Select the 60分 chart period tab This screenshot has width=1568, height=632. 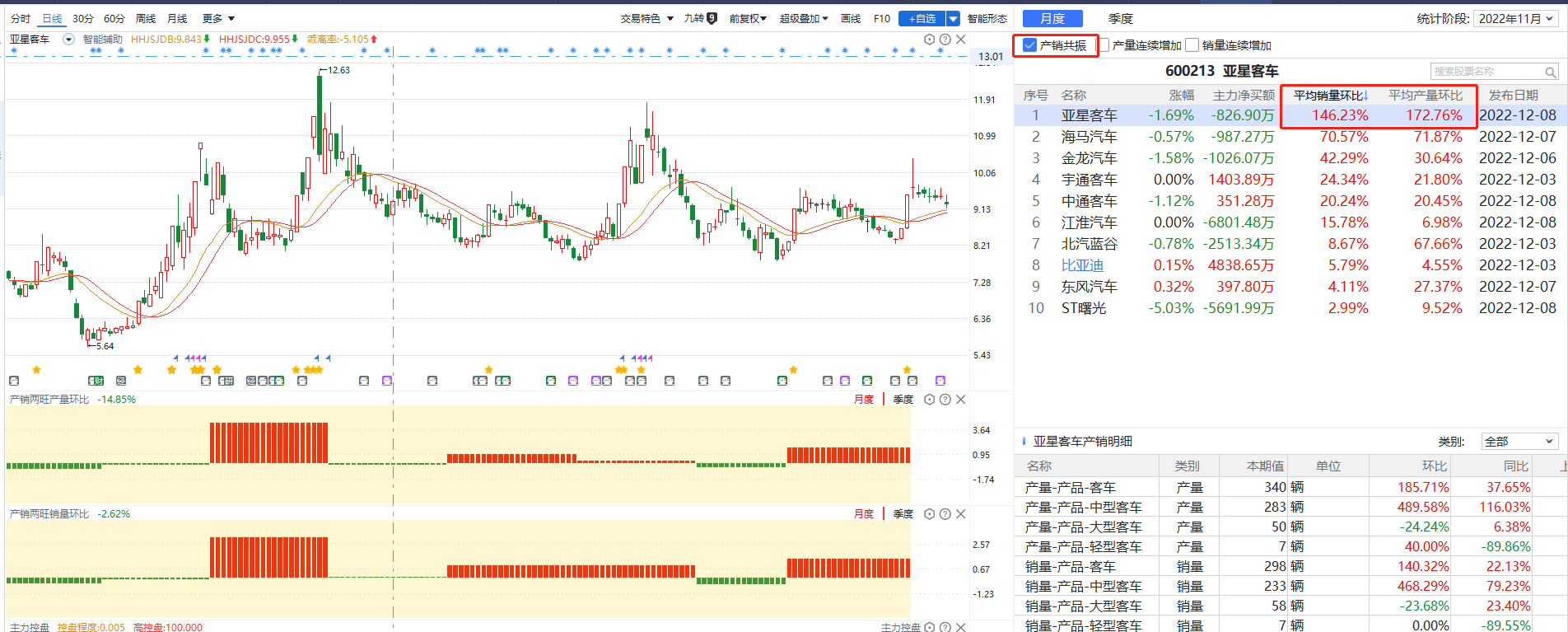click(114, 18)
